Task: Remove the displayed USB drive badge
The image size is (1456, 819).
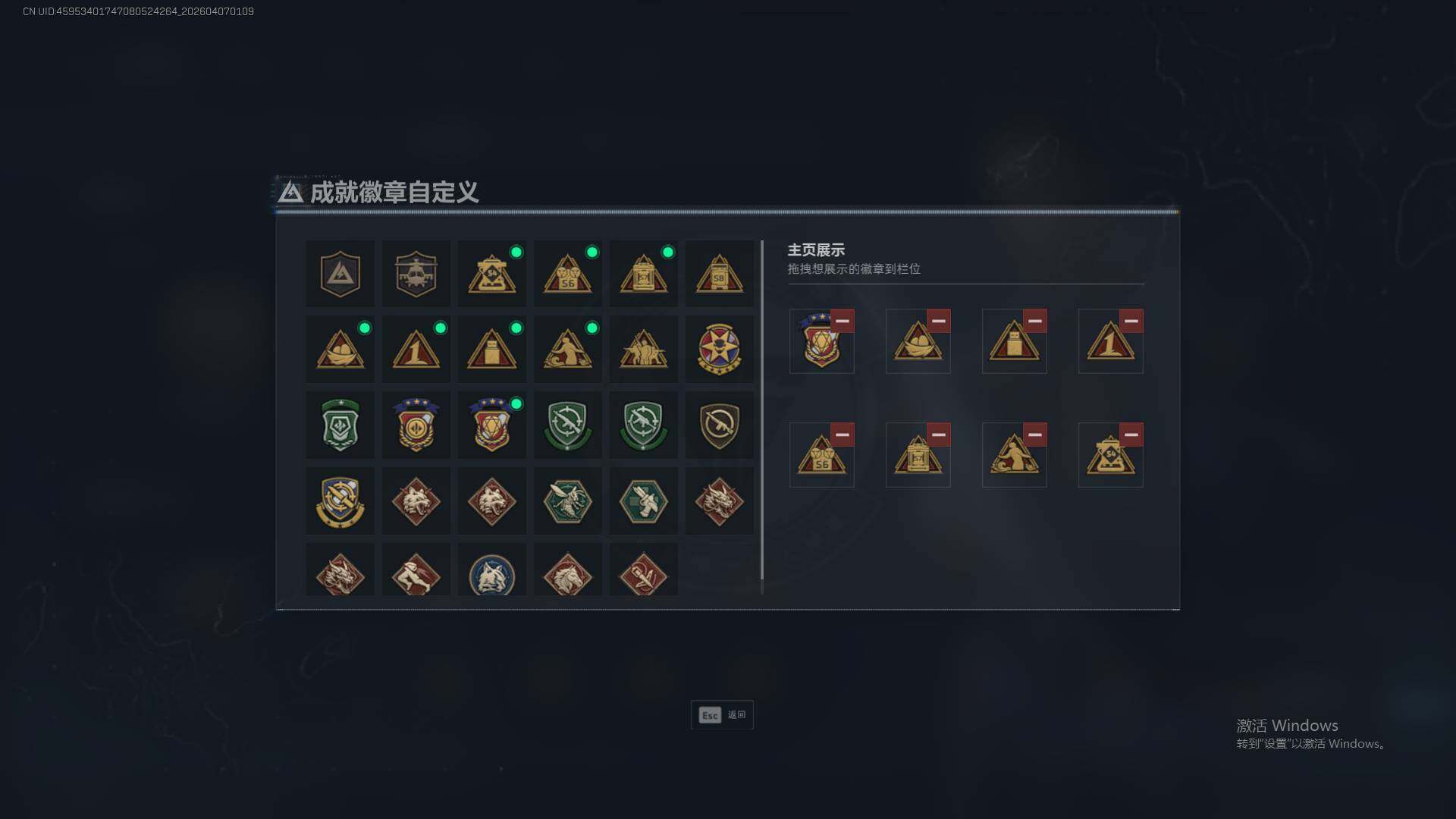Action: pyautogui.click(x=1035, y=321)
